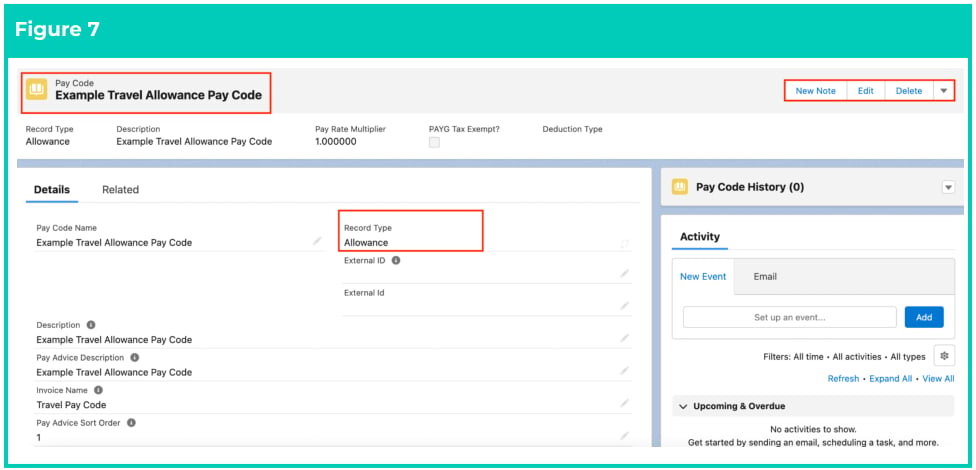
Task: Select the Activity tab
Action: (700, 237)
